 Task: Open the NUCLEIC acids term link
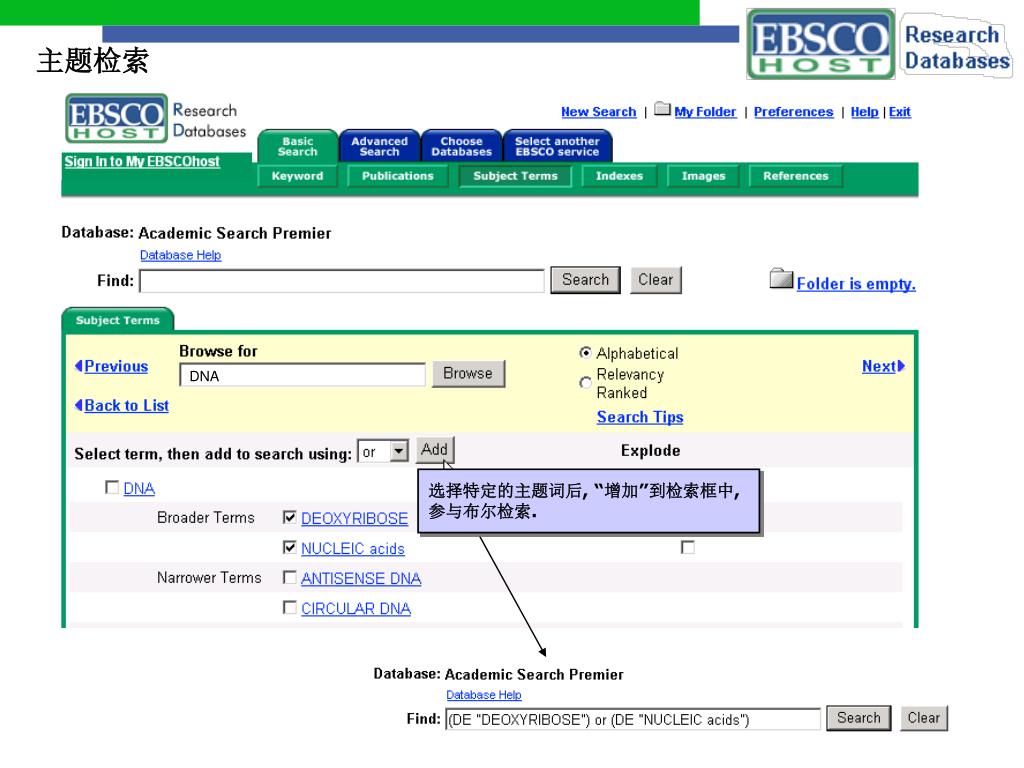point(353,549)
